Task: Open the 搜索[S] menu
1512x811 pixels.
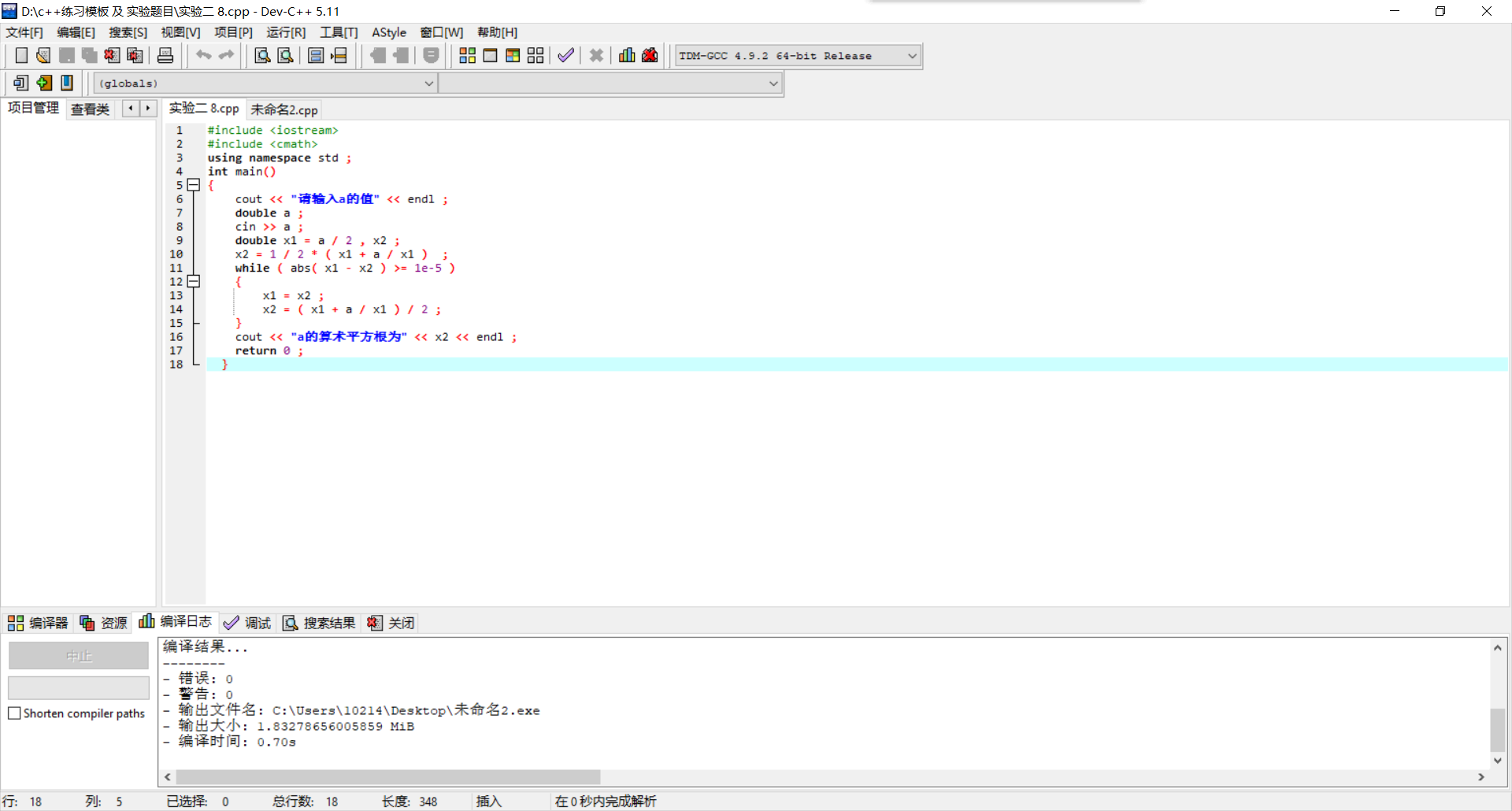Action: (x=128, y=32)
